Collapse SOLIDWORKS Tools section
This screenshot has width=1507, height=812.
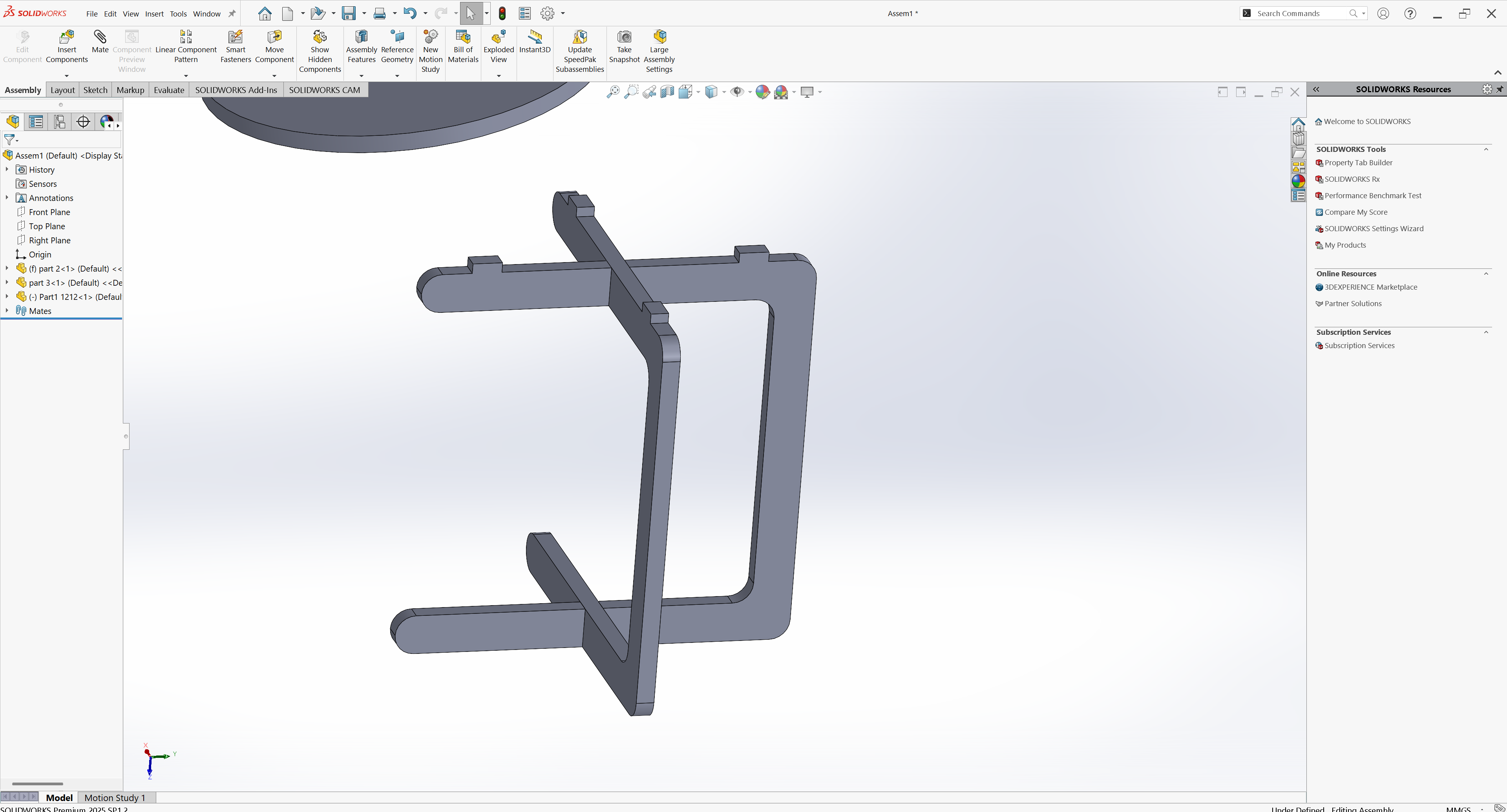point(1486,149)
